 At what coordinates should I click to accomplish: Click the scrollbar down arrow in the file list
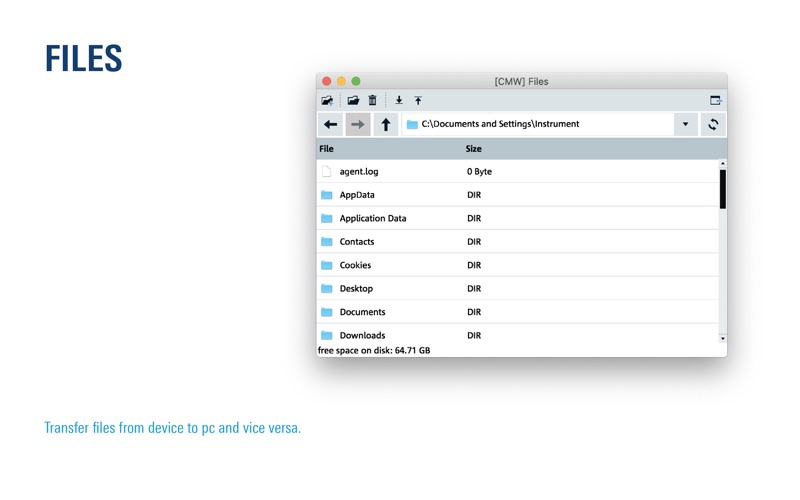(723, 339)
